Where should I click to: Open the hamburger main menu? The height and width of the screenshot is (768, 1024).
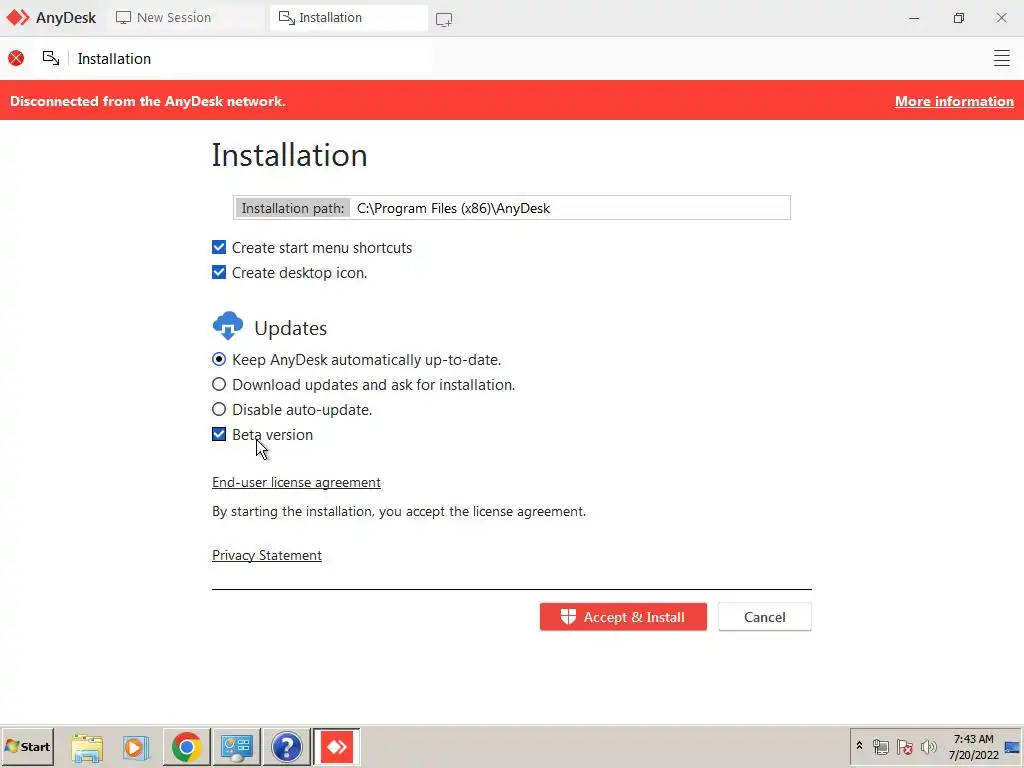[1001, 59]
